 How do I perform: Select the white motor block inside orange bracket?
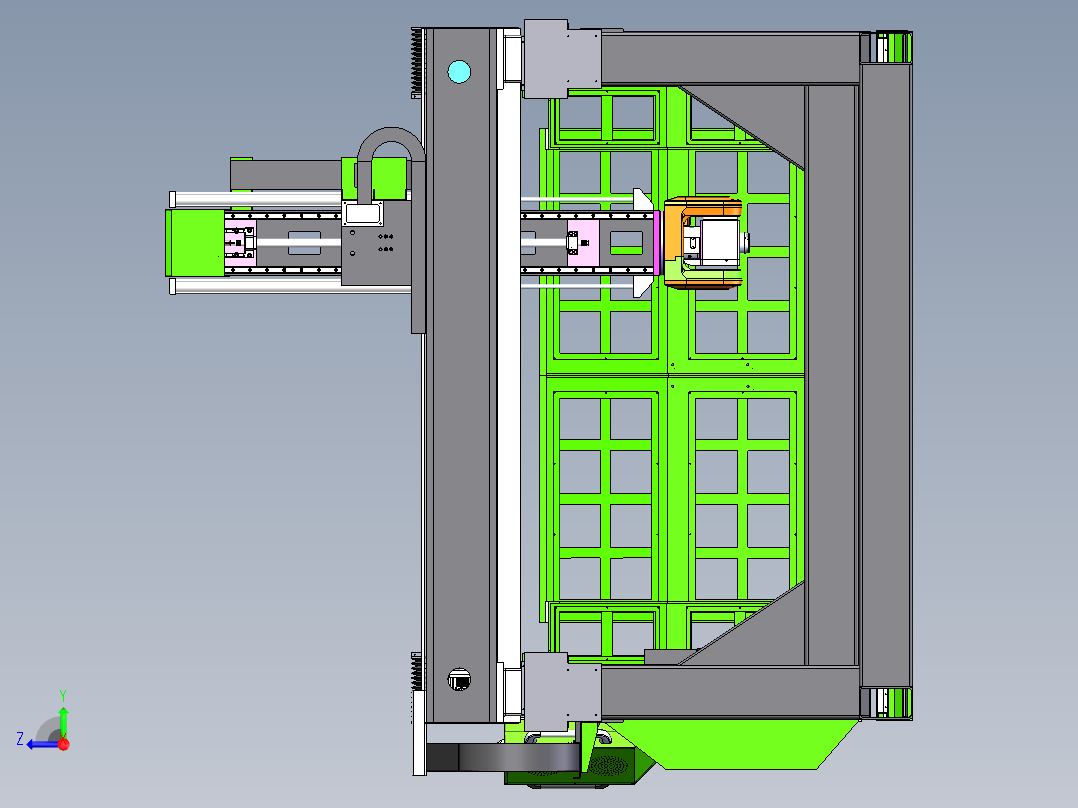[720, 241]
